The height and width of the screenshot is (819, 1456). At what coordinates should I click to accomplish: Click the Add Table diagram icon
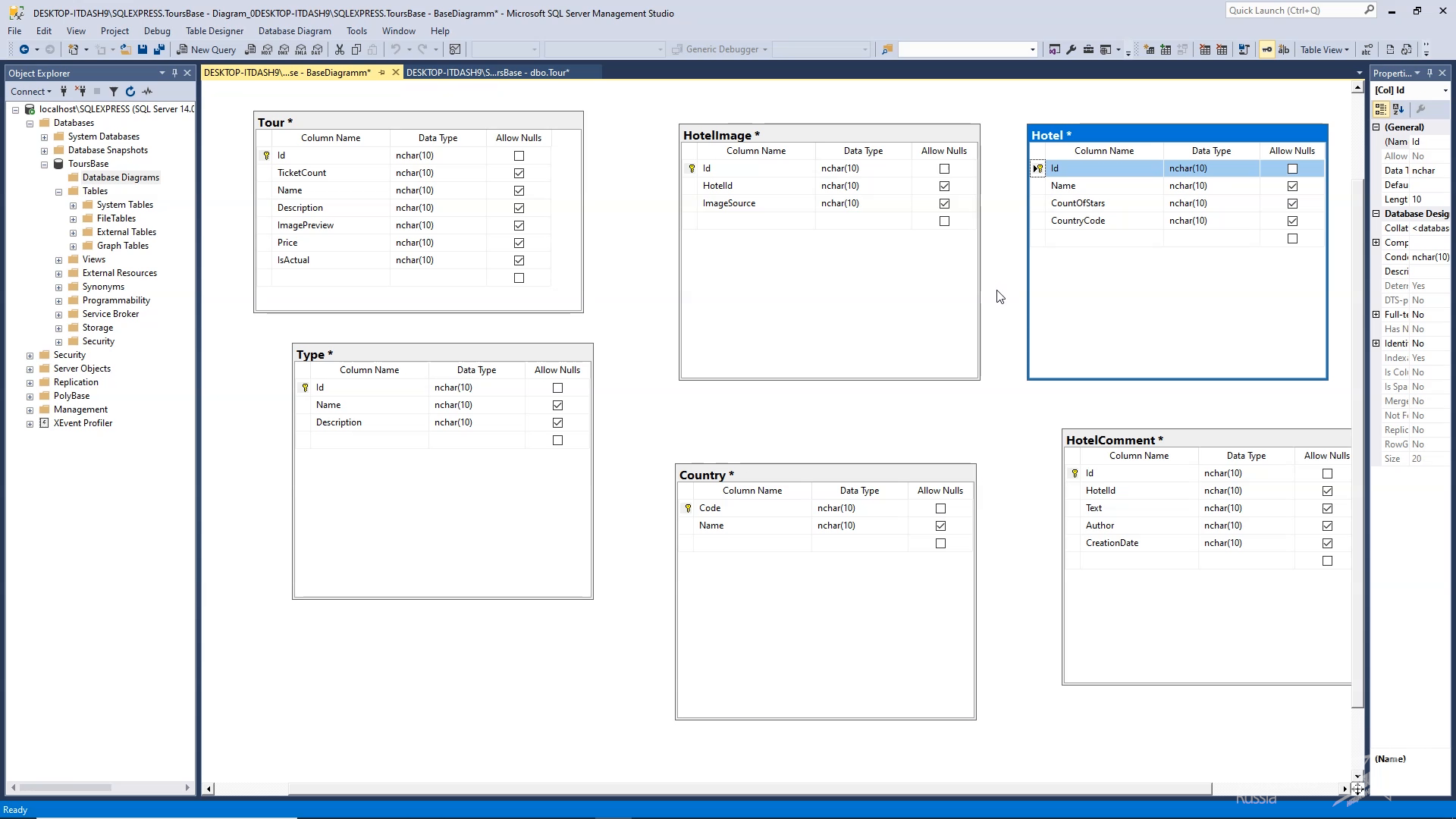point(1166,49)
